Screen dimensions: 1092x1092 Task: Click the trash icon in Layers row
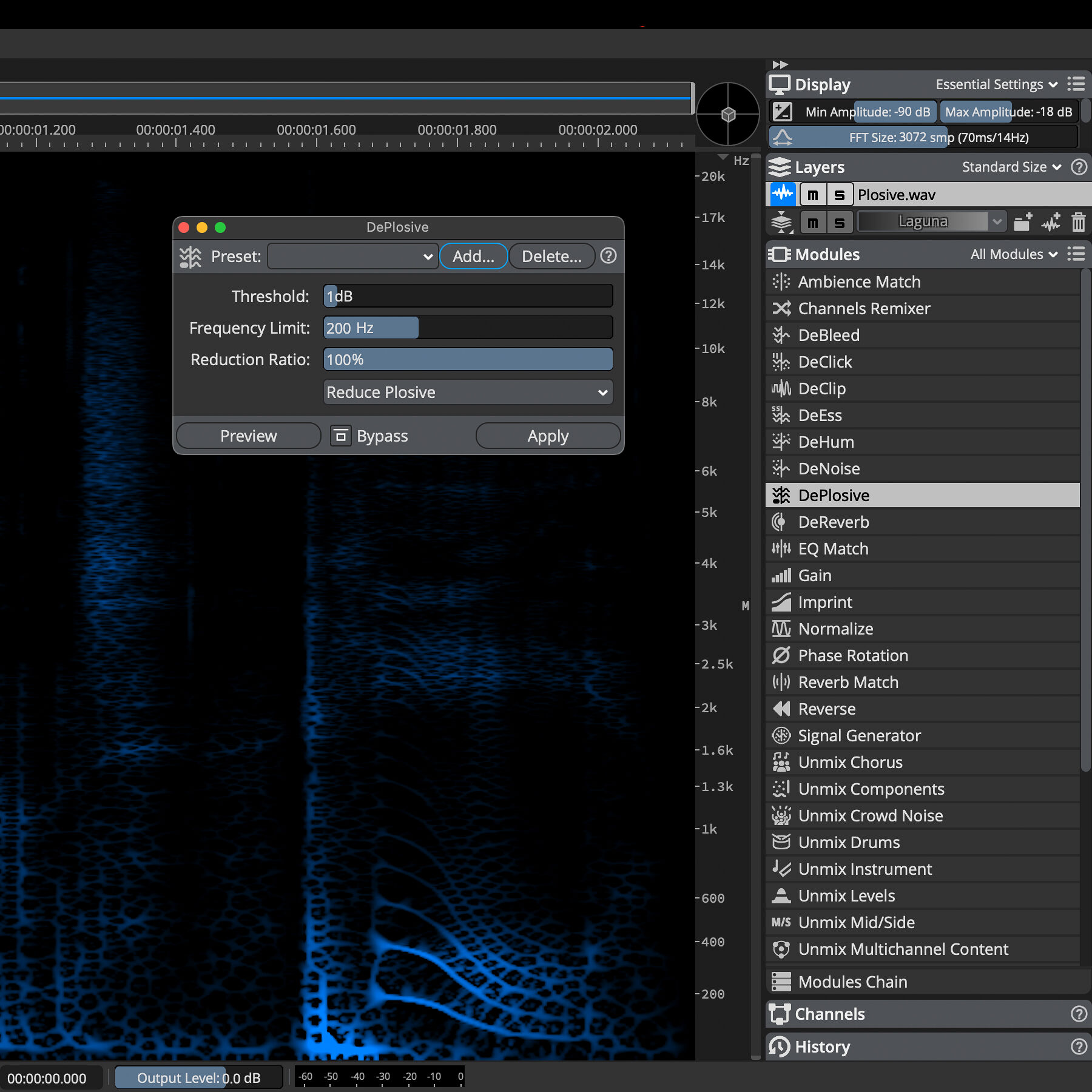pos(1078,222)
